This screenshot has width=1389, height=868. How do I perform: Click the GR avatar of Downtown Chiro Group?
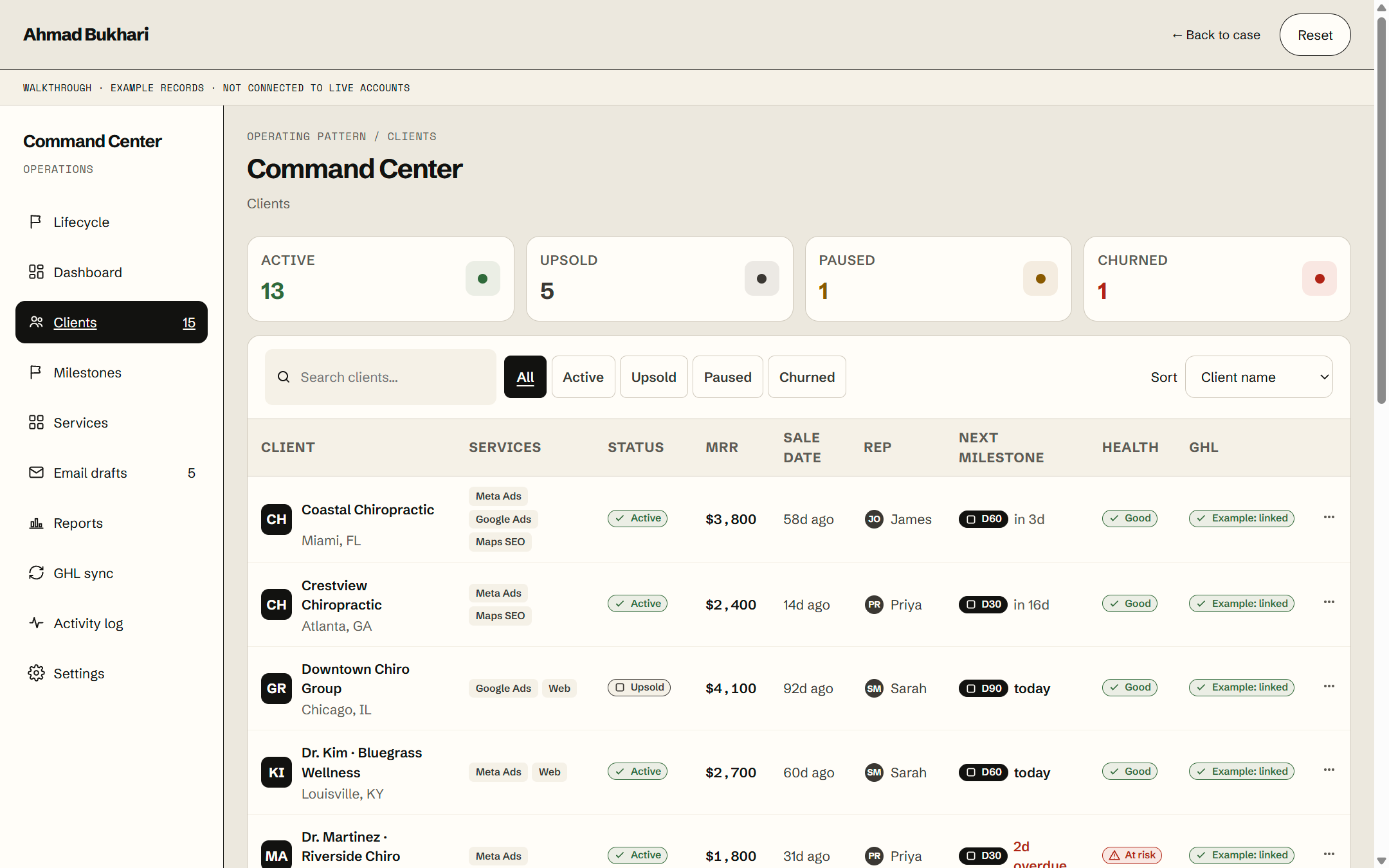click(x=277, y=688)
